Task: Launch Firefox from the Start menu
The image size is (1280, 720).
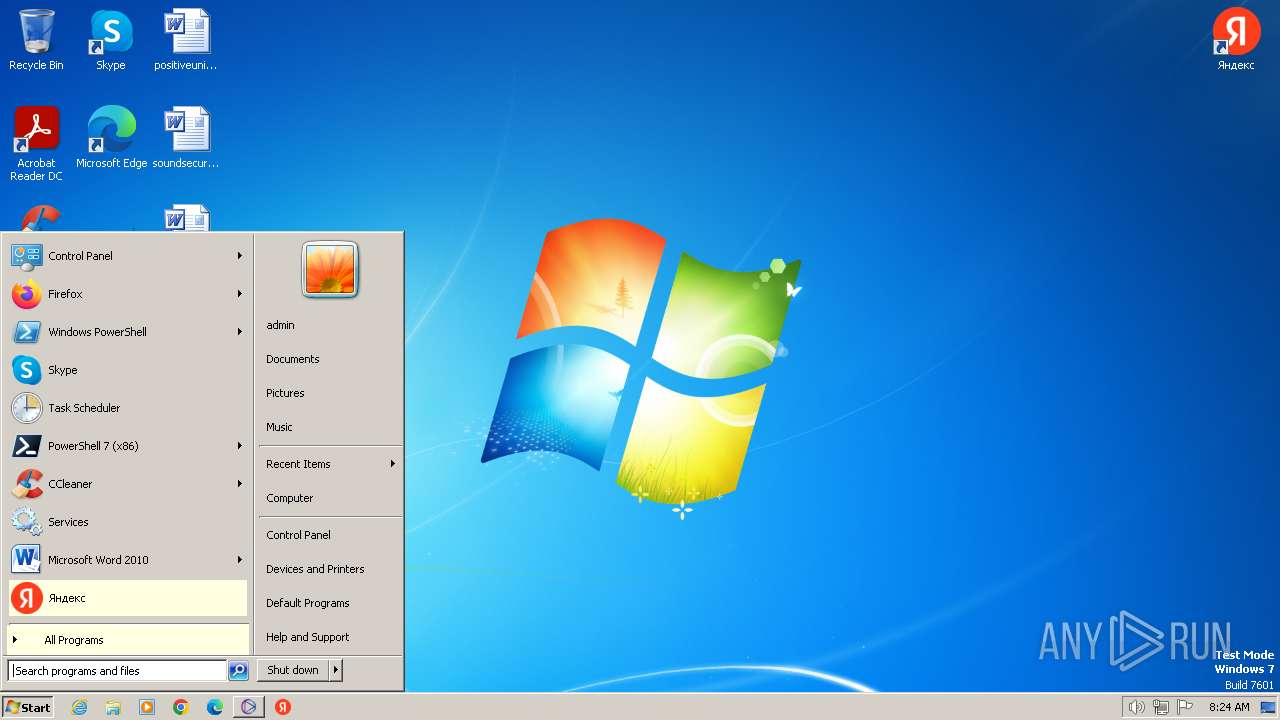Action: [x=127, y=294]
